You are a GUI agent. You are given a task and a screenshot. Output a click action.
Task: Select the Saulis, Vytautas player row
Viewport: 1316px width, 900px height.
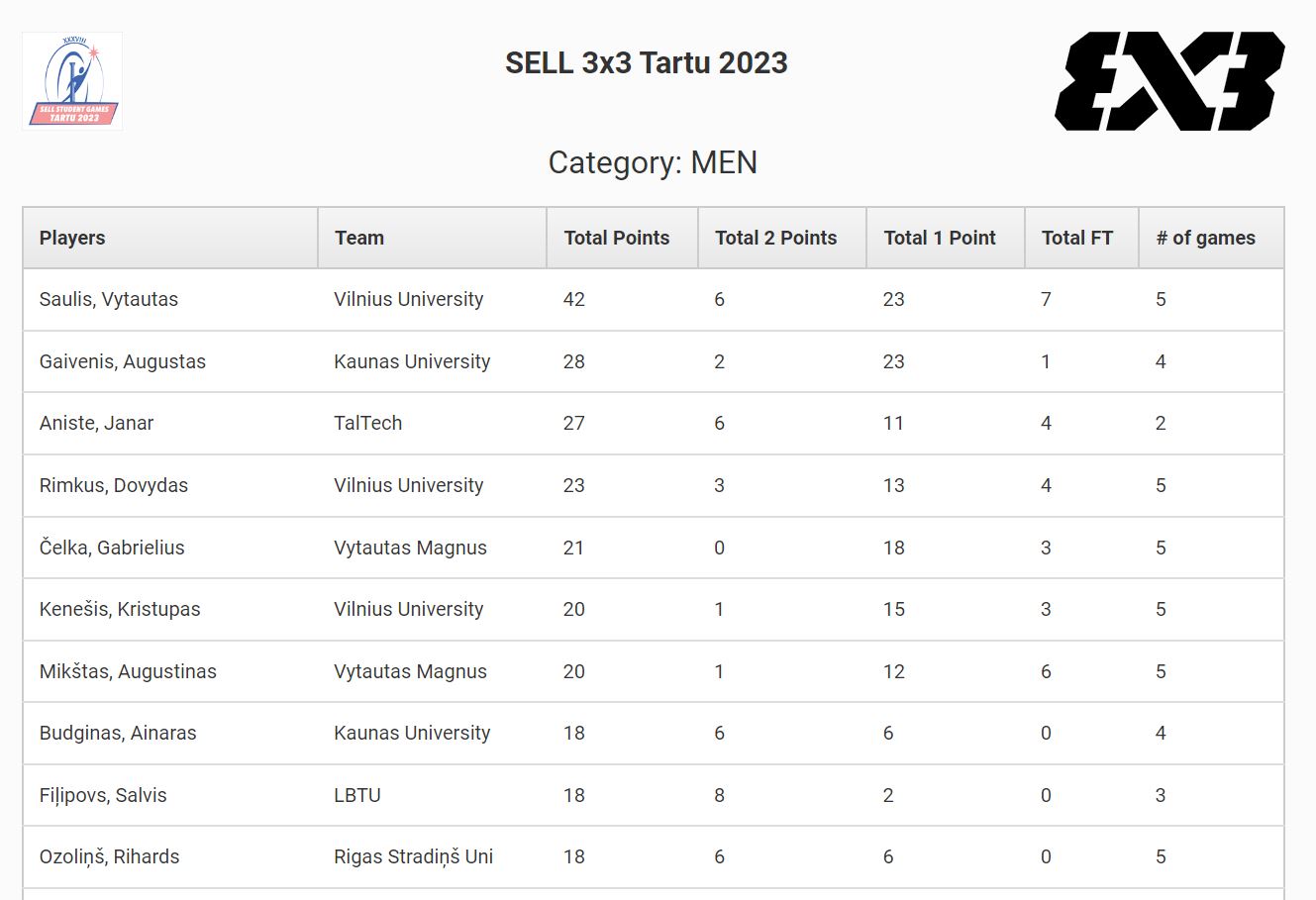(x=109, y=299)
